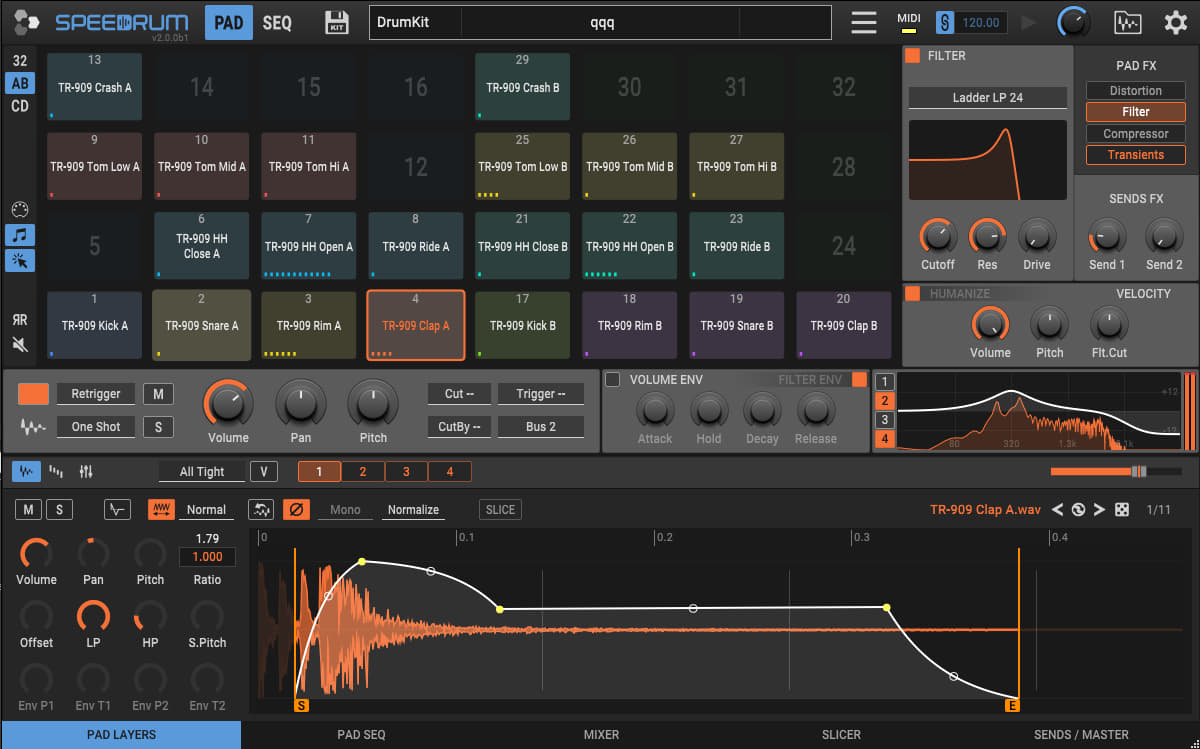Viewport: 1200px width, 749px height.
Task: Switch to SEQ view at top
Action: [278, 22]
